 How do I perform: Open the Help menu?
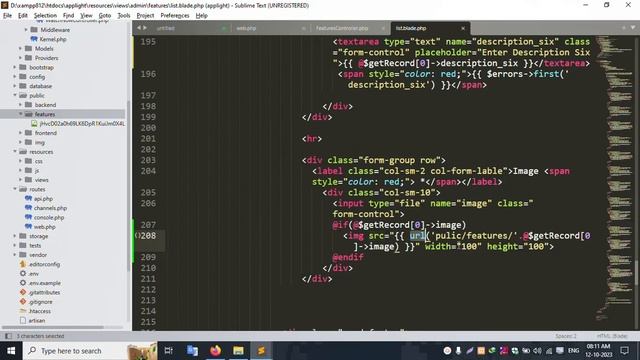pyautogui.click(x=202, y=16)
